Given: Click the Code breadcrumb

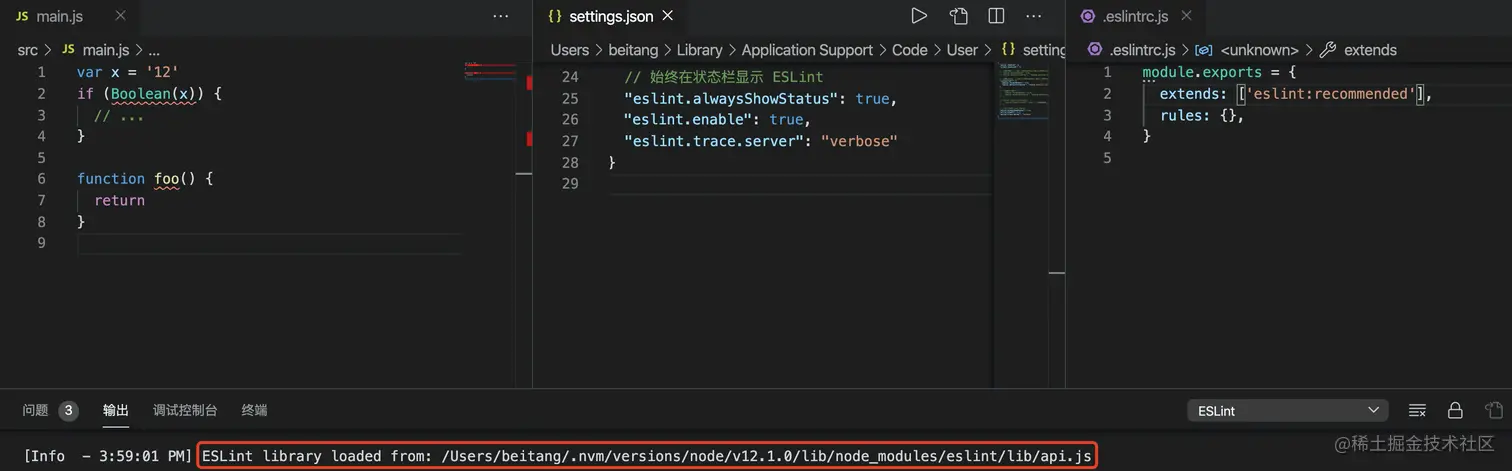Looking at the screenshot, I should [x=910, y=49].
